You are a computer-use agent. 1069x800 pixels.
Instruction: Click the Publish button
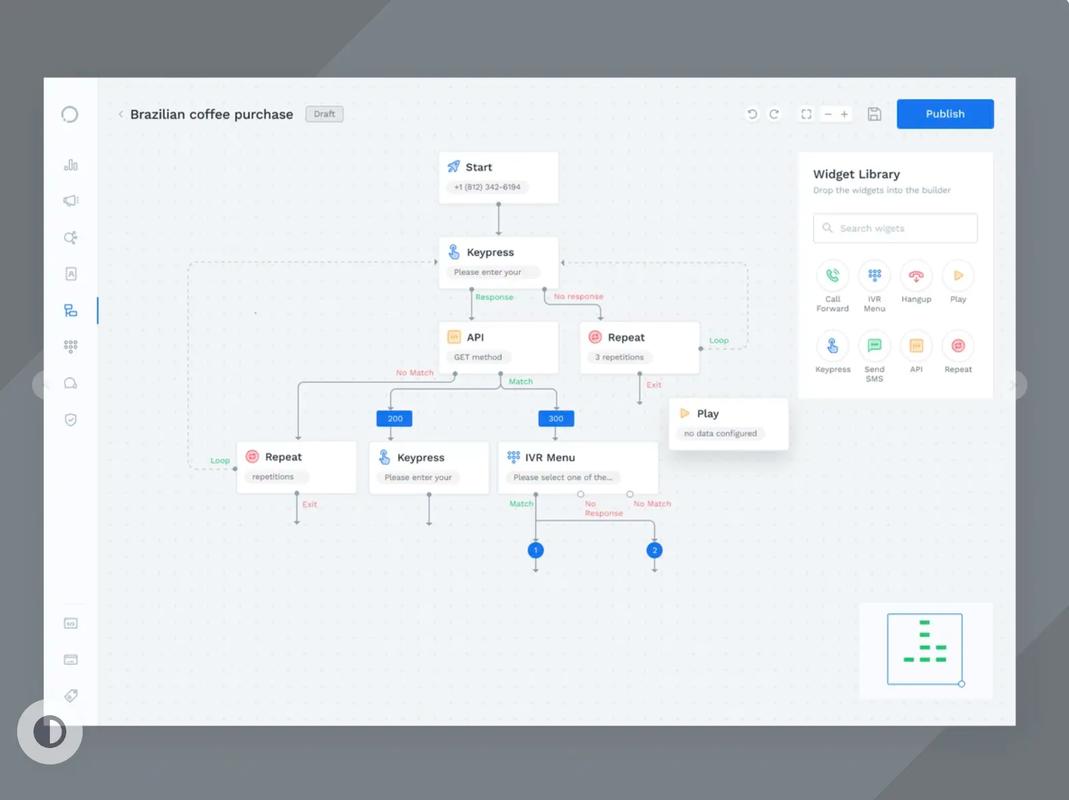coord(945,114)
